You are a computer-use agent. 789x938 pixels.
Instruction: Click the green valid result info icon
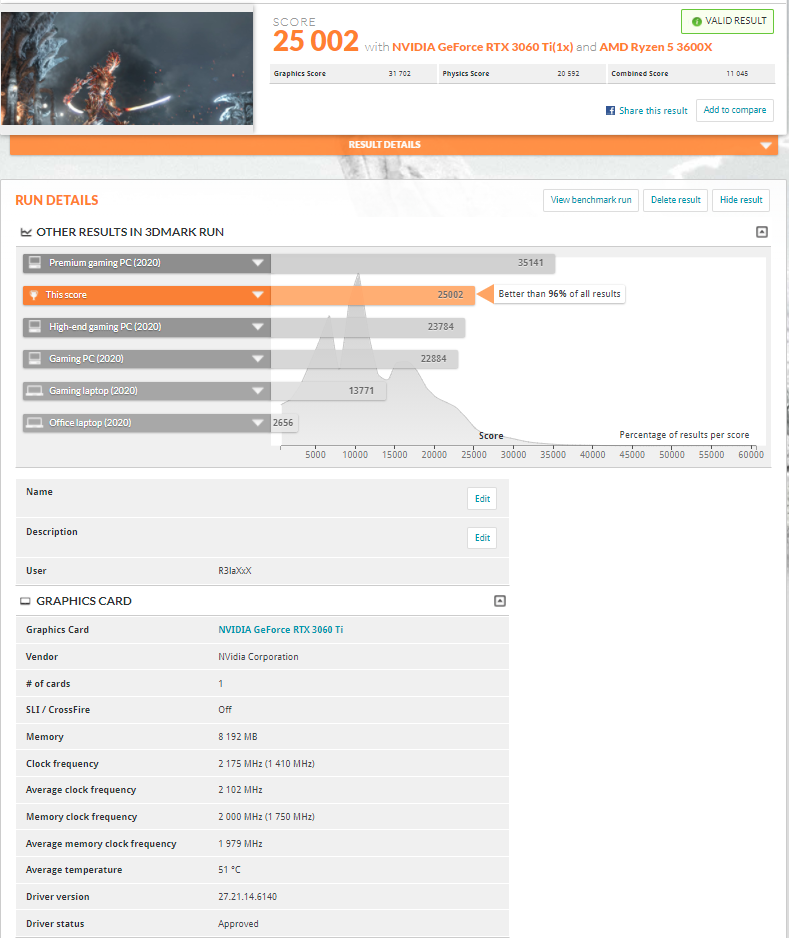(696, 22)
